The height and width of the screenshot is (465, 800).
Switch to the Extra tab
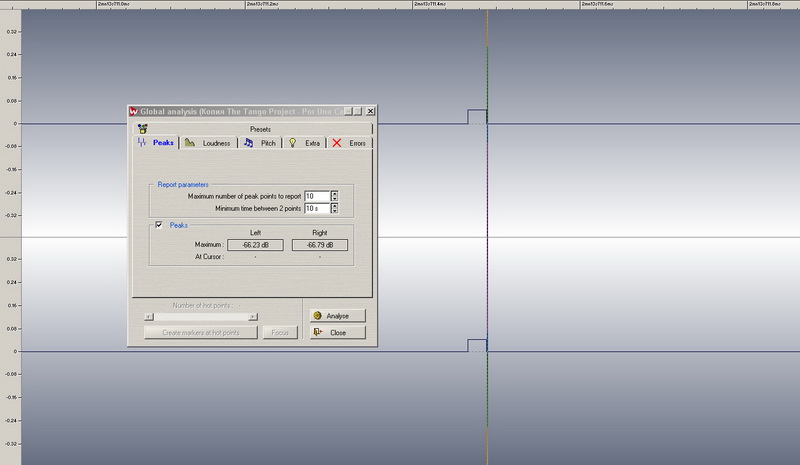point(305,143)
